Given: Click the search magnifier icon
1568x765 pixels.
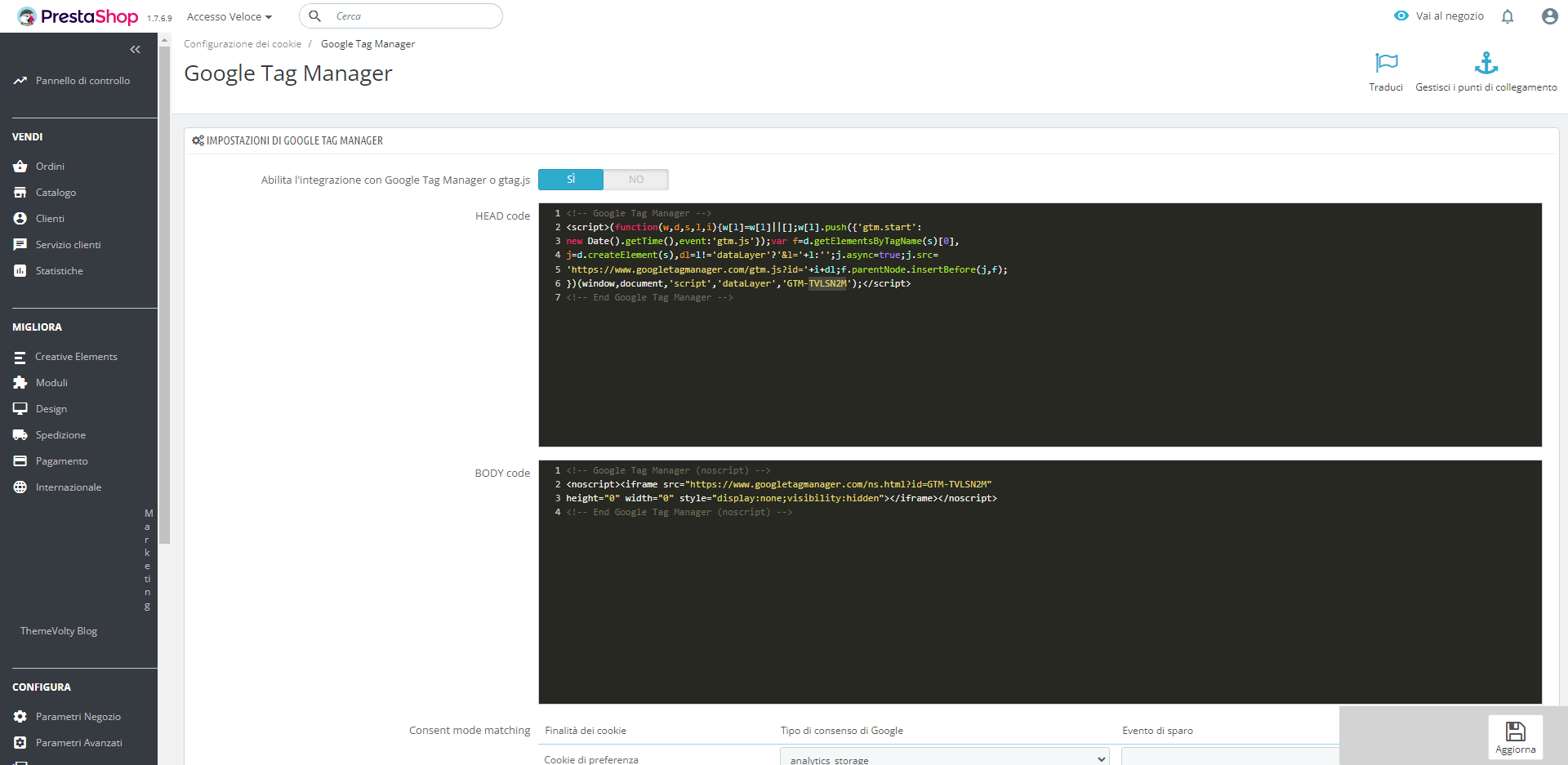Looking at the screenshot, I should tap(314, 16).
